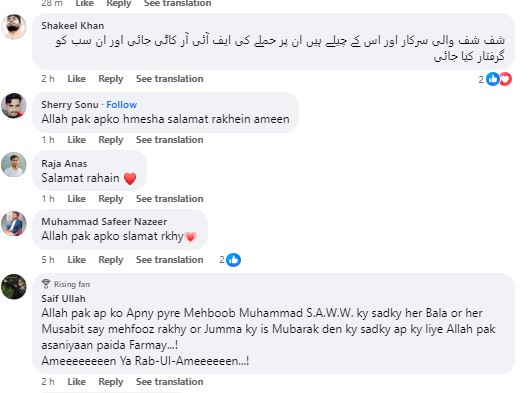
Task: Like Raja Anas's comment
Action: point(76,199)
